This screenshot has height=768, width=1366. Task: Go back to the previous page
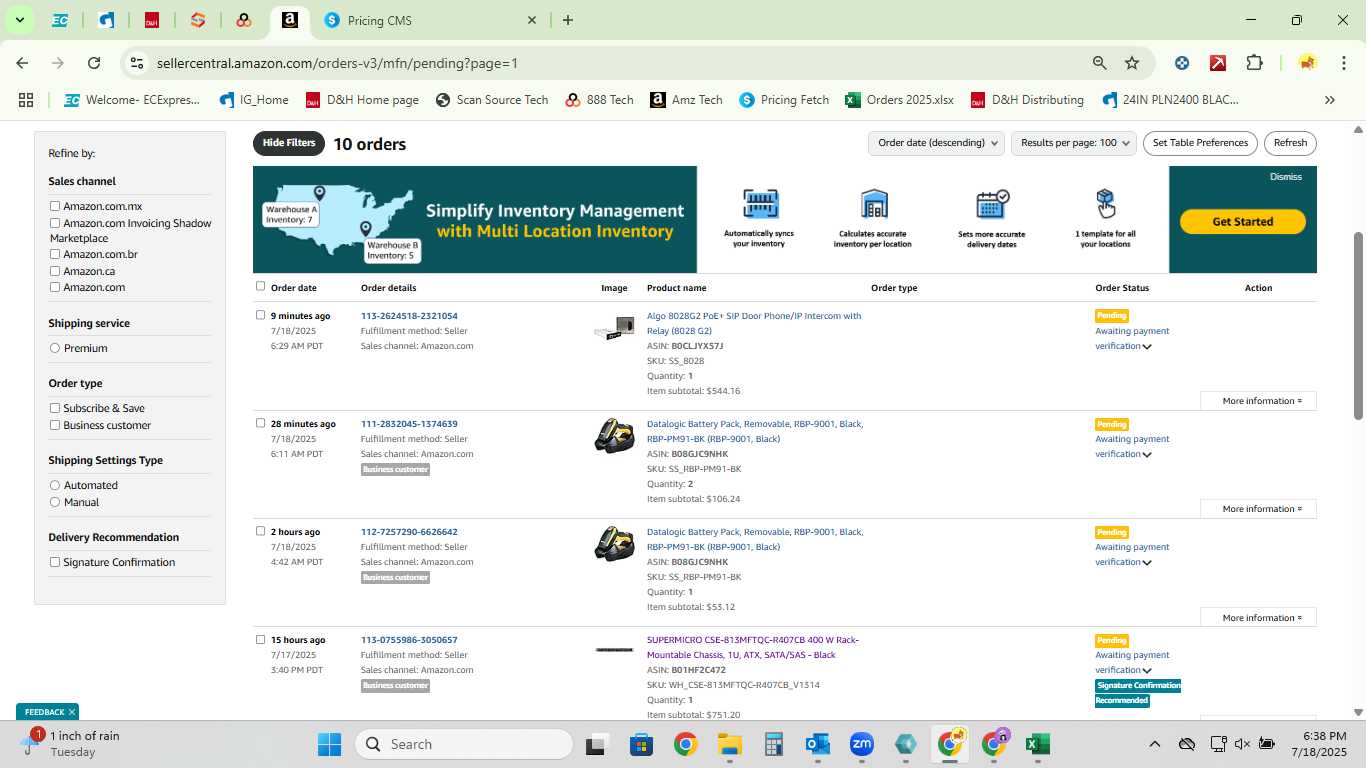coord(22,63)
